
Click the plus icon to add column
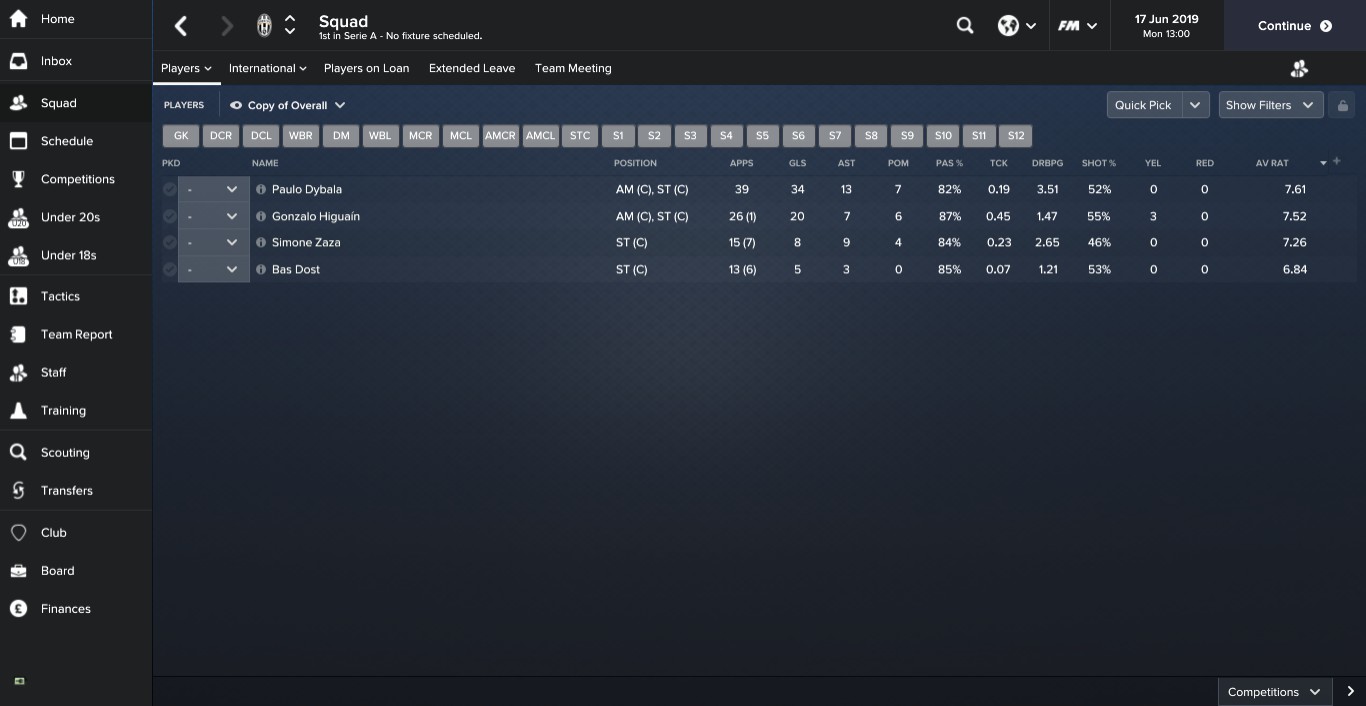click(1337, 162)
